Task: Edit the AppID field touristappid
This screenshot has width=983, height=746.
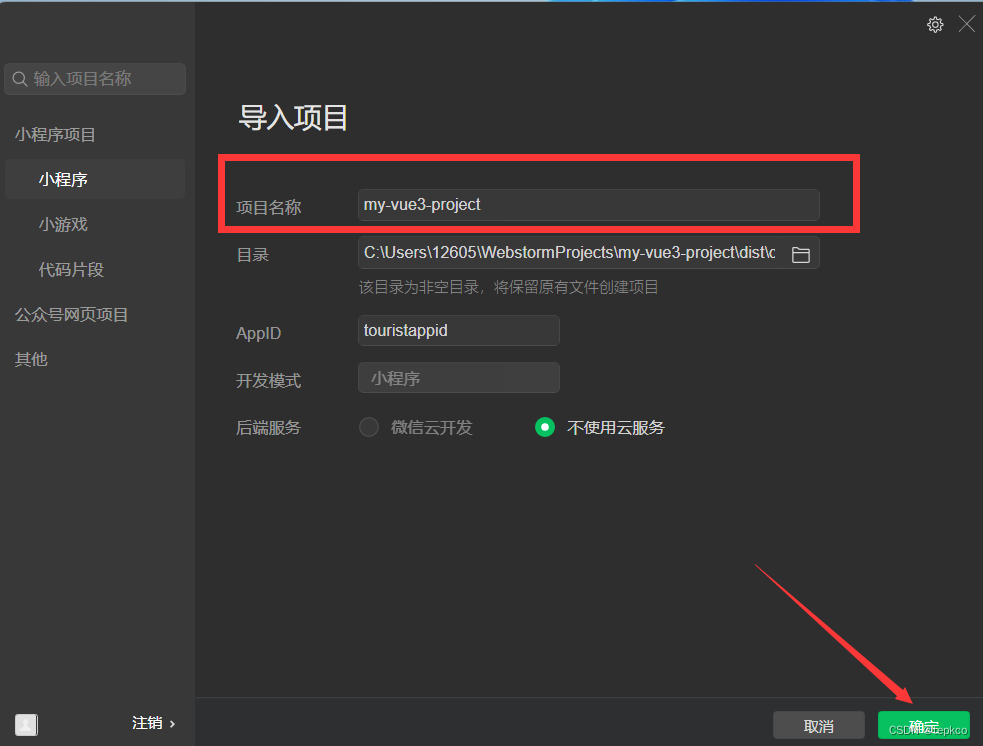Action: [459, 330]
